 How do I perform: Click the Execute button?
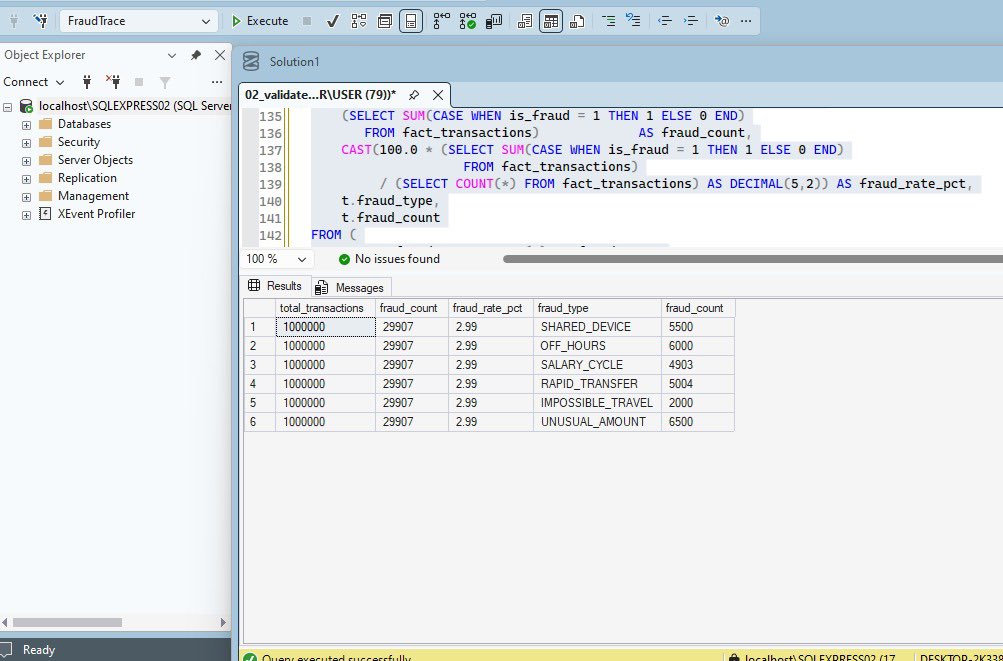[x=260, y=21]
